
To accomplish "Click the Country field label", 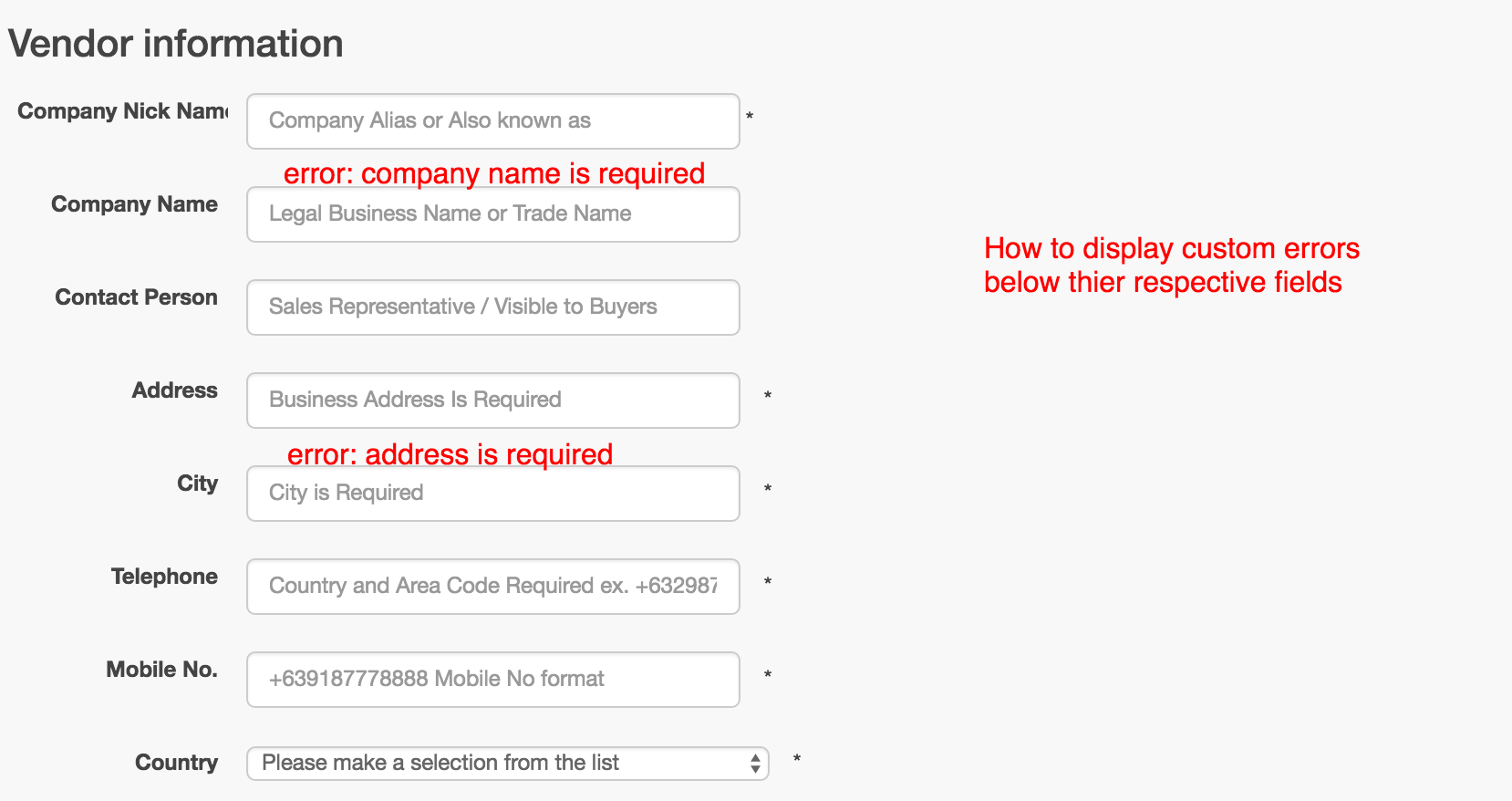I will click(176, 763).
